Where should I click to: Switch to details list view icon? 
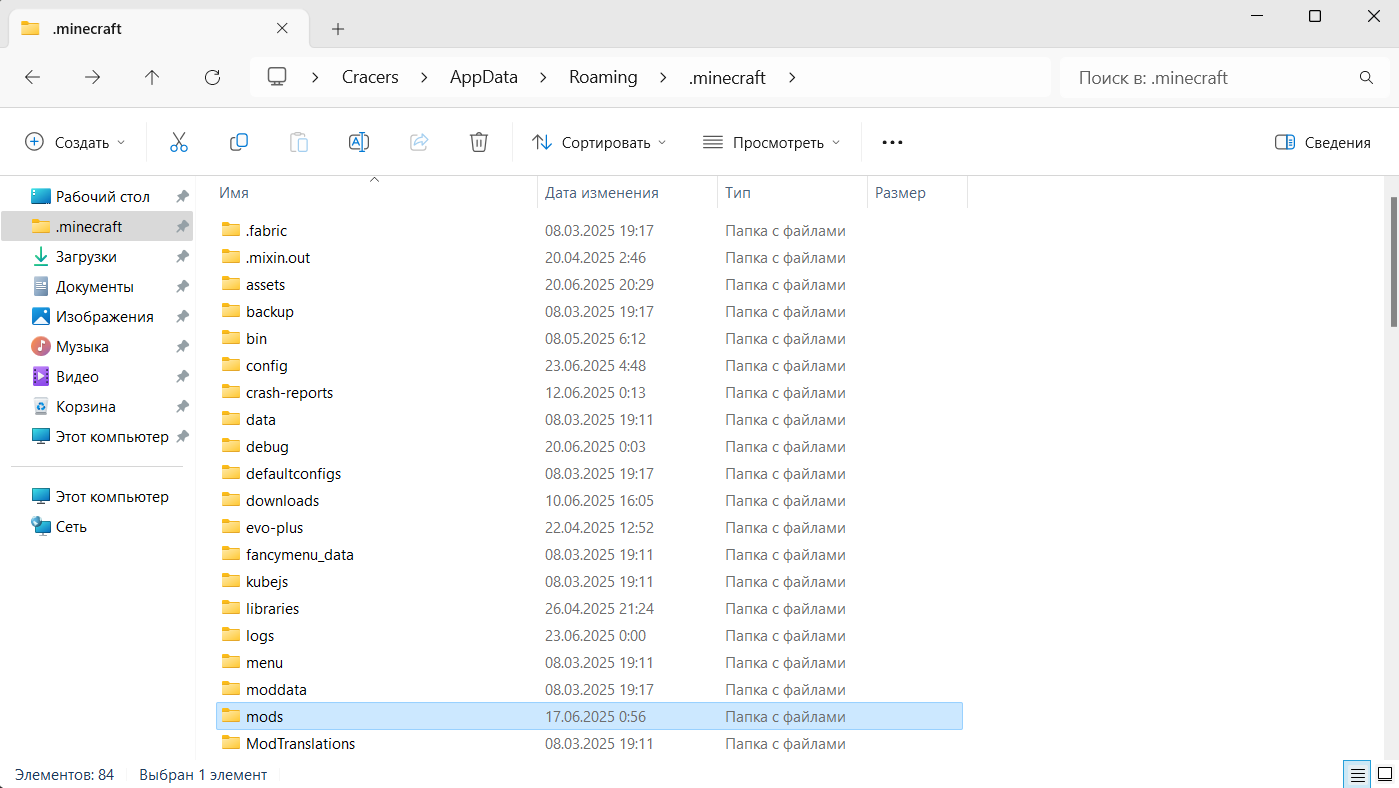(1357, 773)
